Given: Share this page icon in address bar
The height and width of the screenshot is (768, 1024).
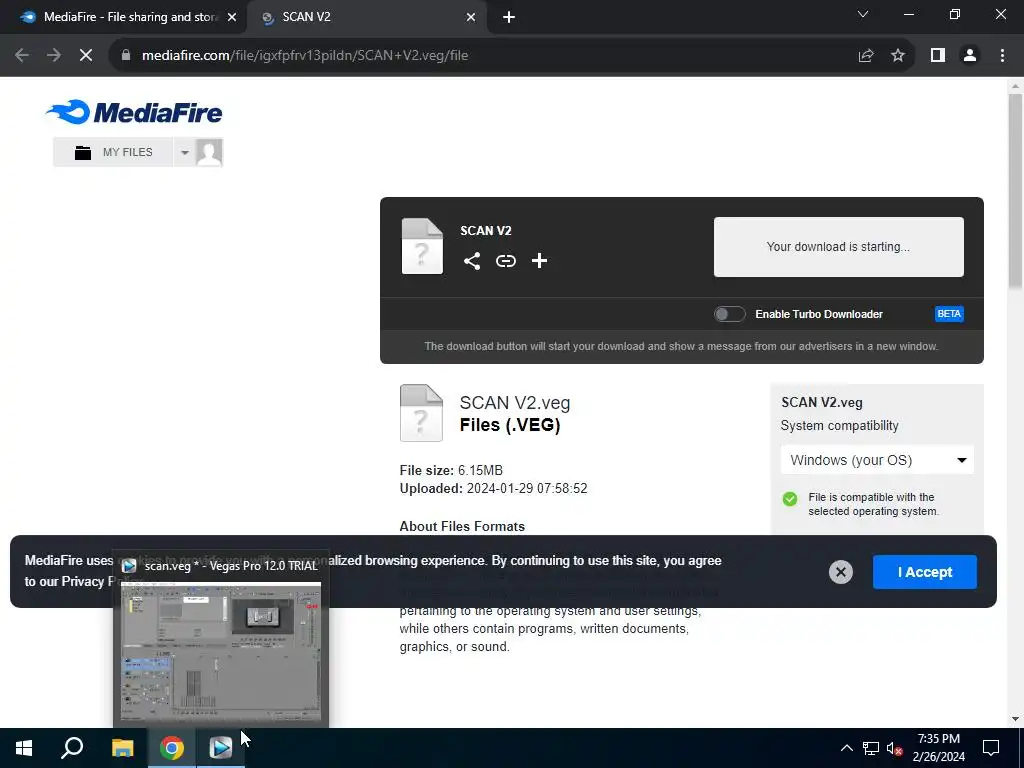Looking at the screenshot, I should [x=866, y=56].
